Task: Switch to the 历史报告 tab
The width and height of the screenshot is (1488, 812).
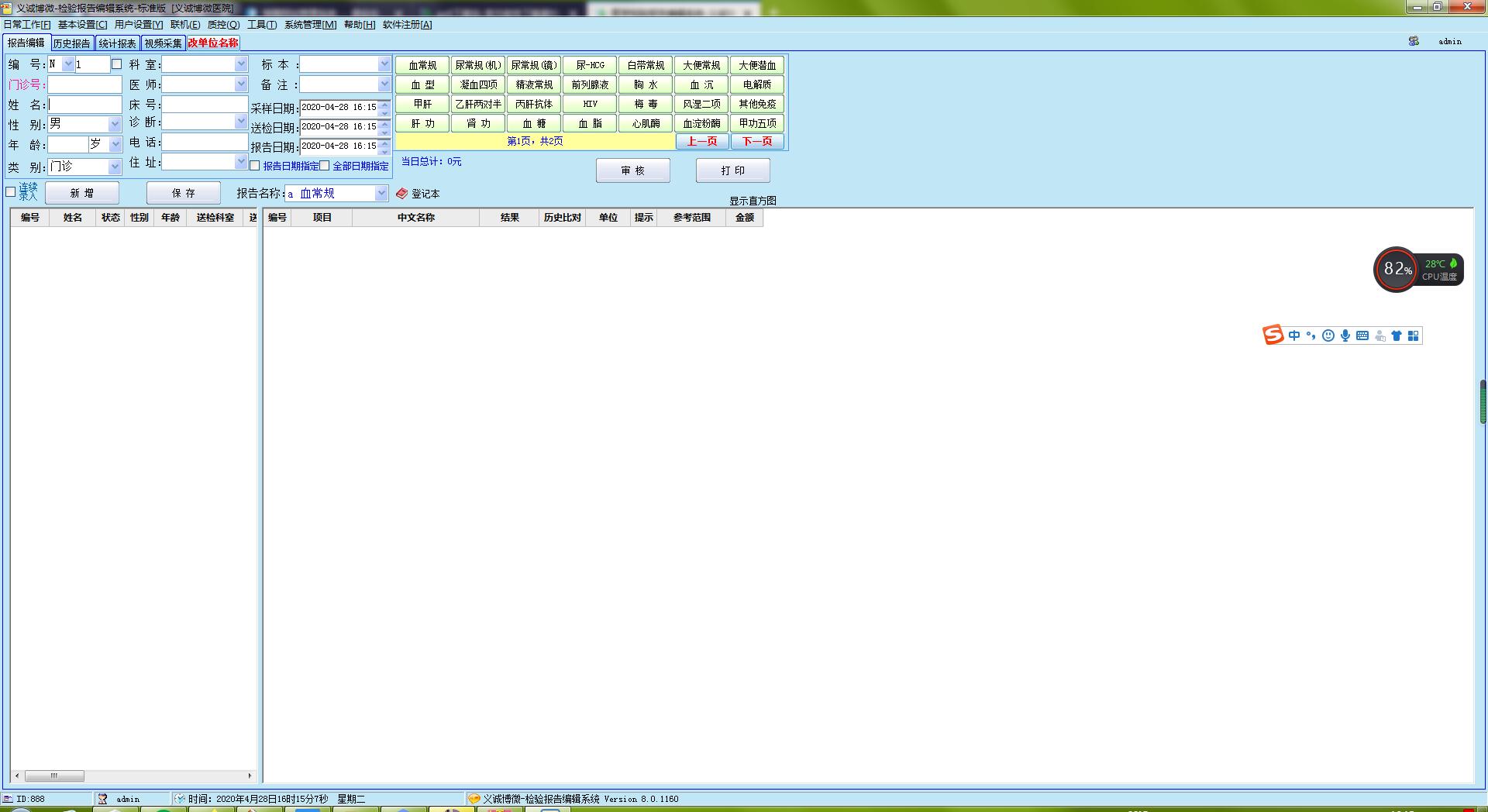Action: click(x=72, y=43)
